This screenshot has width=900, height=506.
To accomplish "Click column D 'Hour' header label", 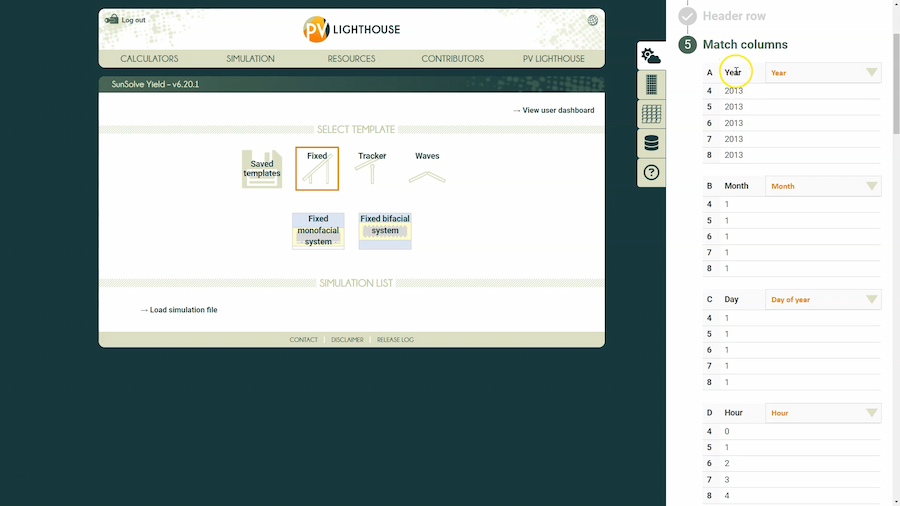I will [734, 412].
